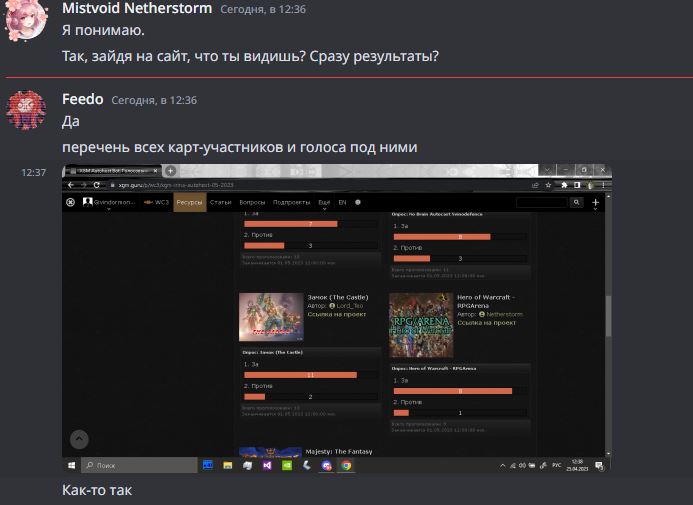693x505 pixels.
Task: Click the share page icon in address bar
Action: [535, 185]
